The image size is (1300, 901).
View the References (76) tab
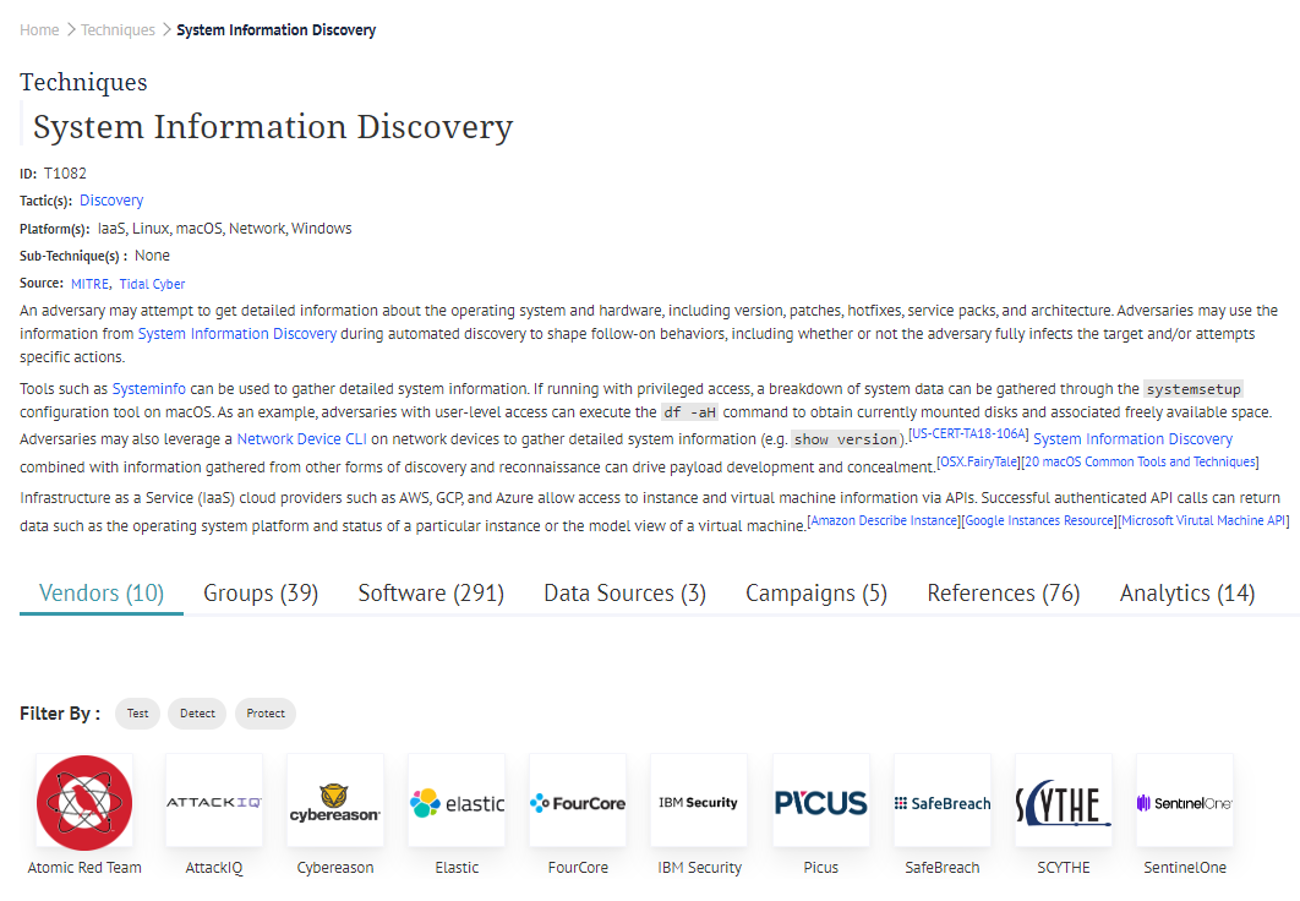[x=1004, y=593]
